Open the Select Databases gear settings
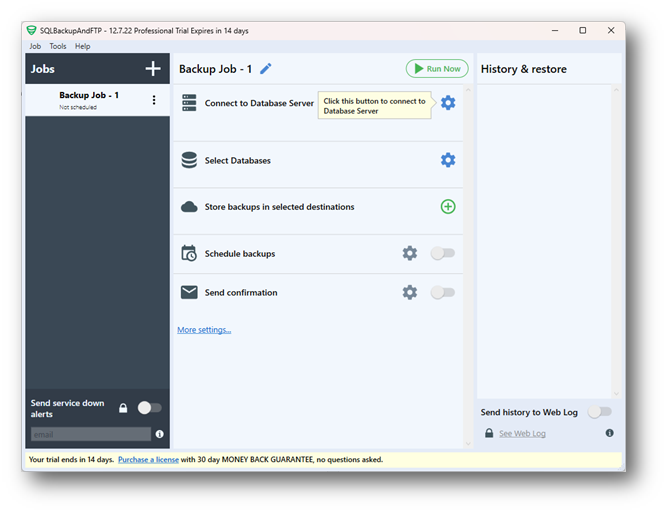This screenshot has width=668, height=514. (x=448, y=160)
